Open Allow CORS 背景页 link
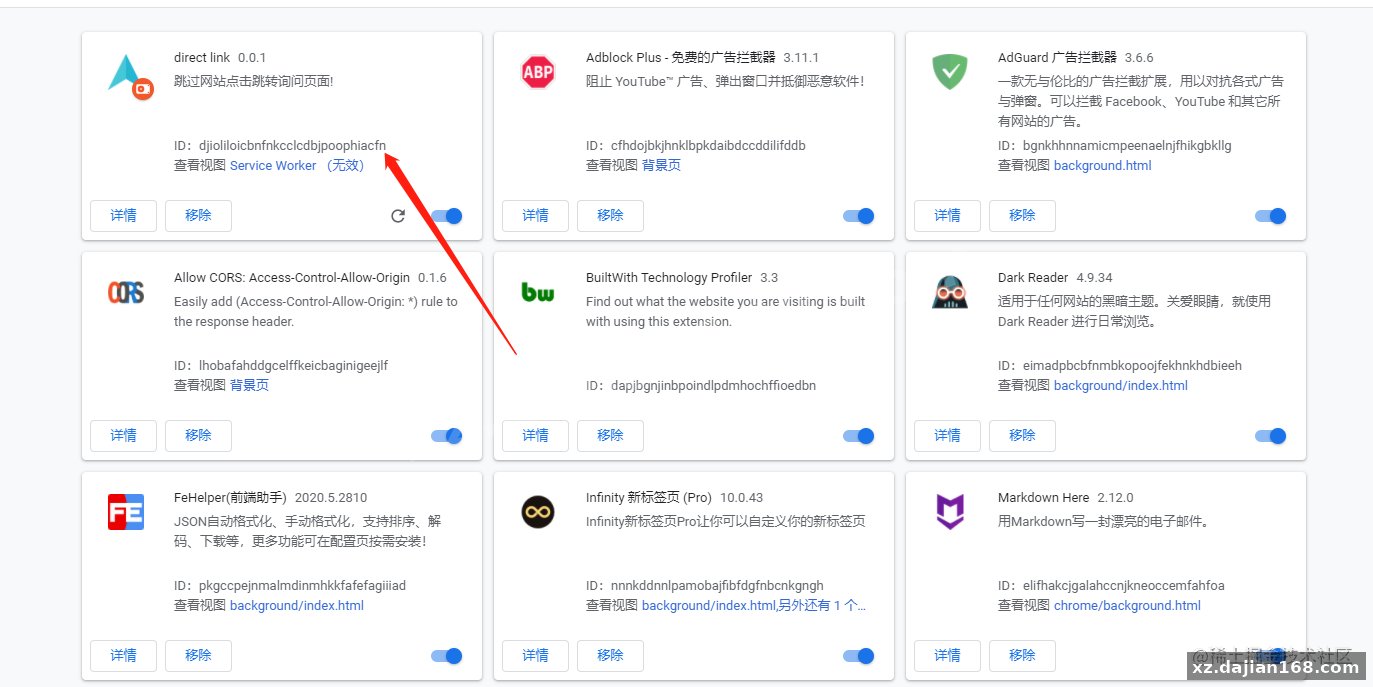 point(249,386)
